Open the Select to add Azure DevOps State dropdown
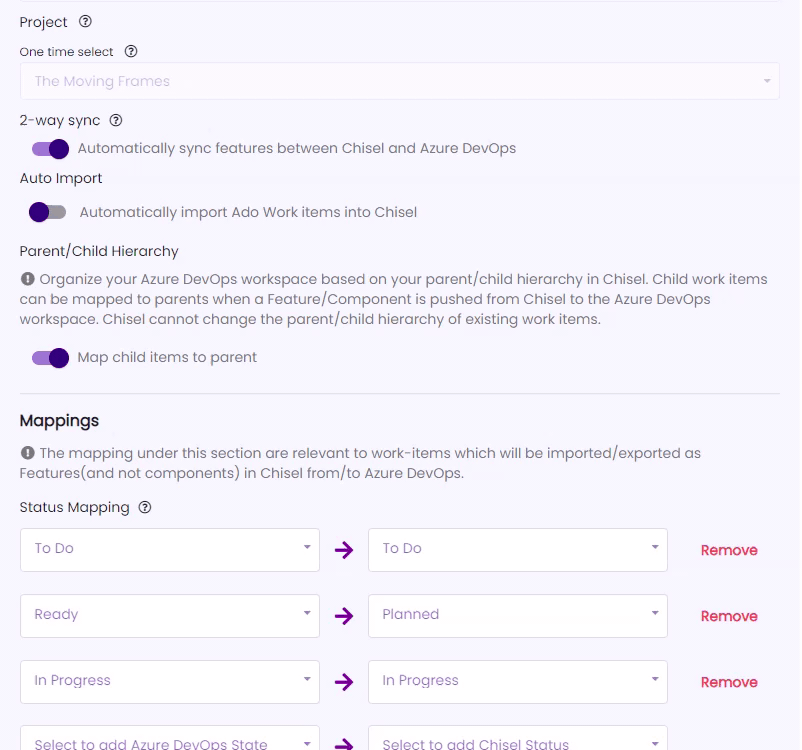802x750 pixels. coord(170,738)
